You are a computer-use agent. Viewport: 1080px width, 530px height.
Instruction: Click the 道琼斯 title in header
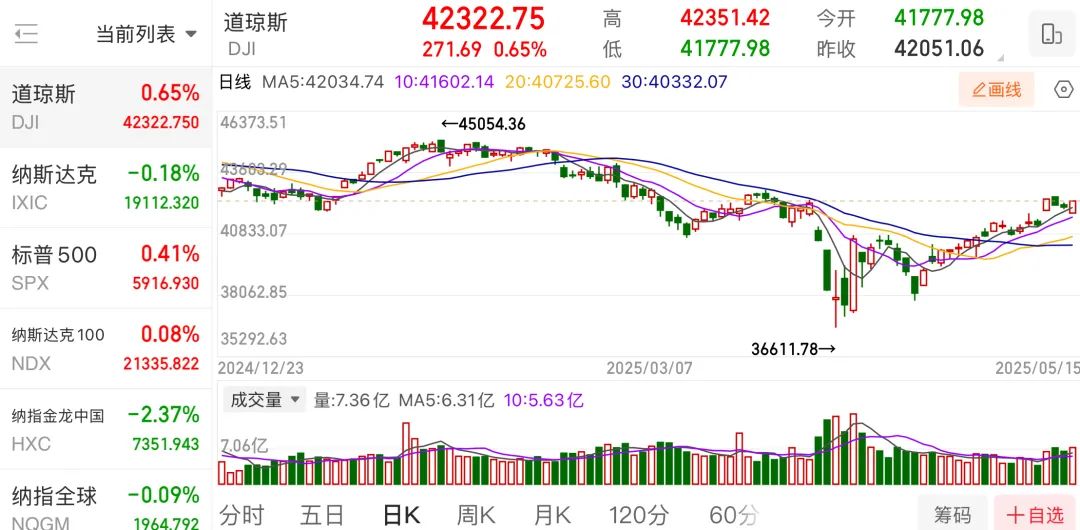pyautogui.click(x=256, y=22)
